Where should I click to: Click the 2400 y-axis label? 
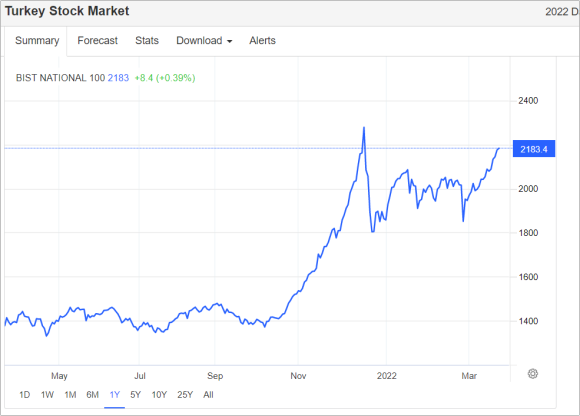pos(528,101)
